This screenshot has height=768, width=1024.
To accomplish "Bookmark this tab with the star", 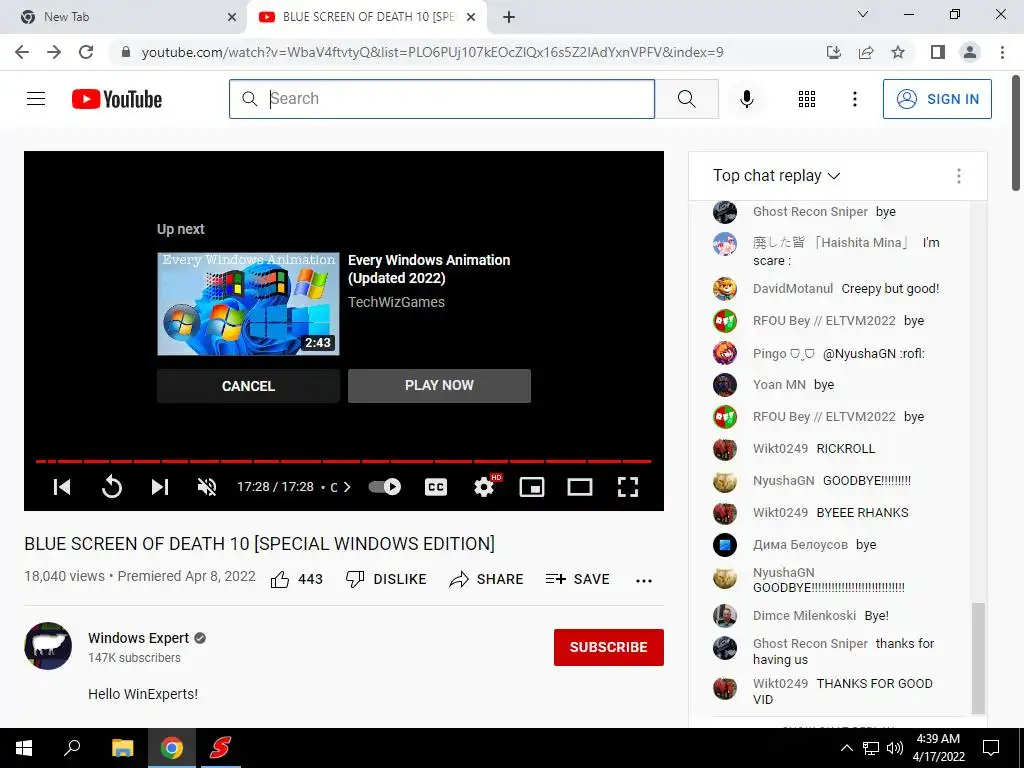I will point(898,52).
